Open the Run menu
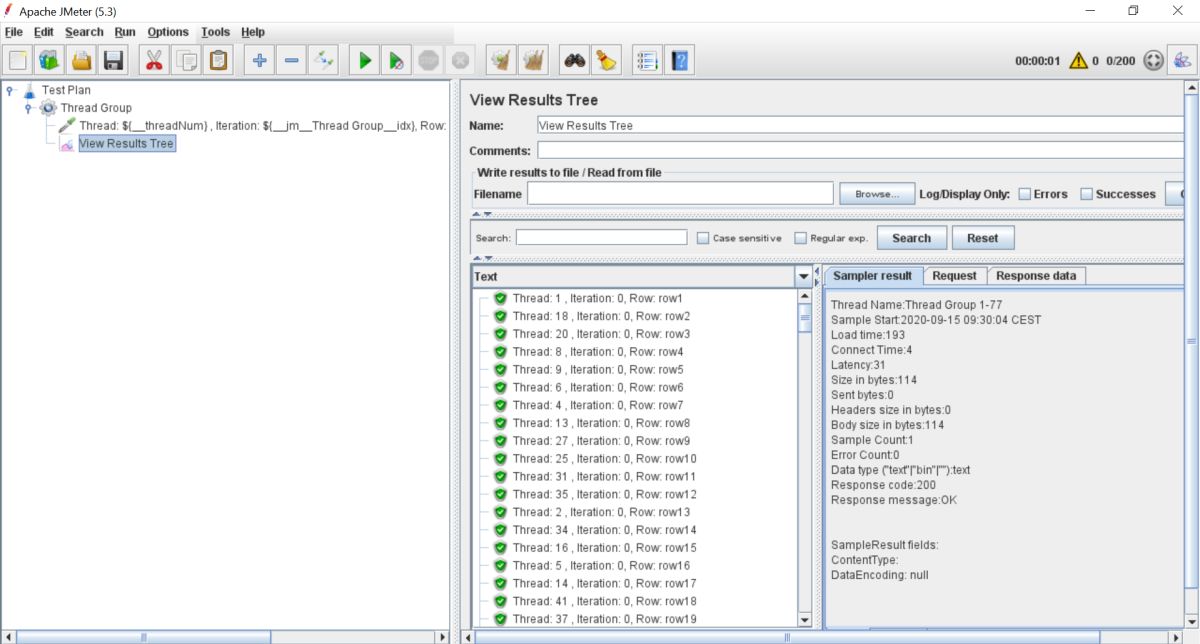 pyautogui.click(x=125, y=32)
